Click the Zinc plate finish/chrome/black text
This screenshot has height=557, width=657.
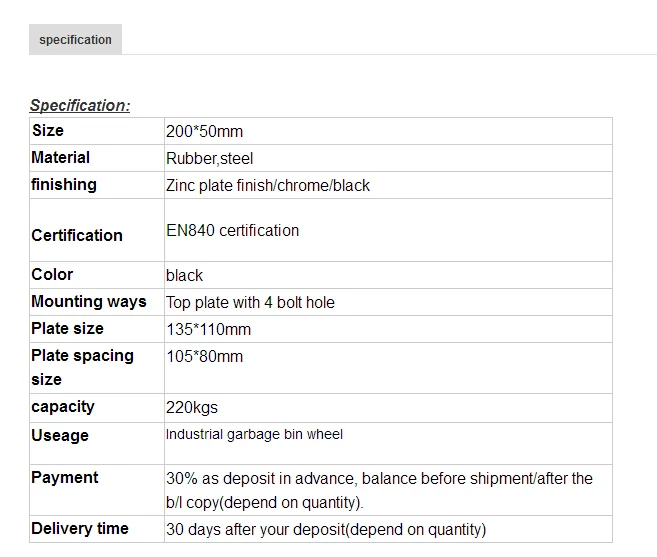coord(268,186)
